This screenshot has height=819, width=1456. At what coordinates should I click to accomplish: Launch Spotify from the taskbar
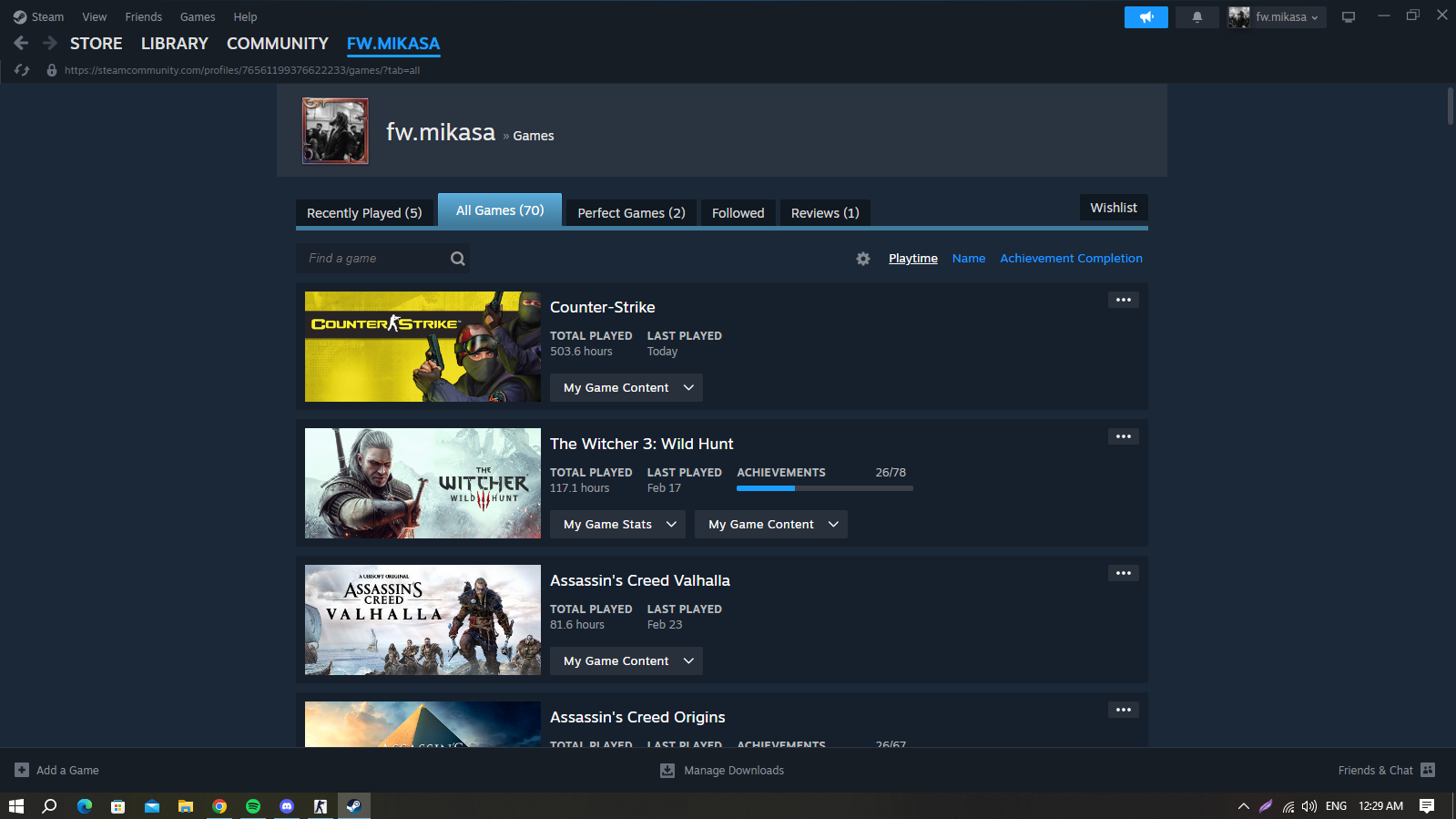pos(253,806)
